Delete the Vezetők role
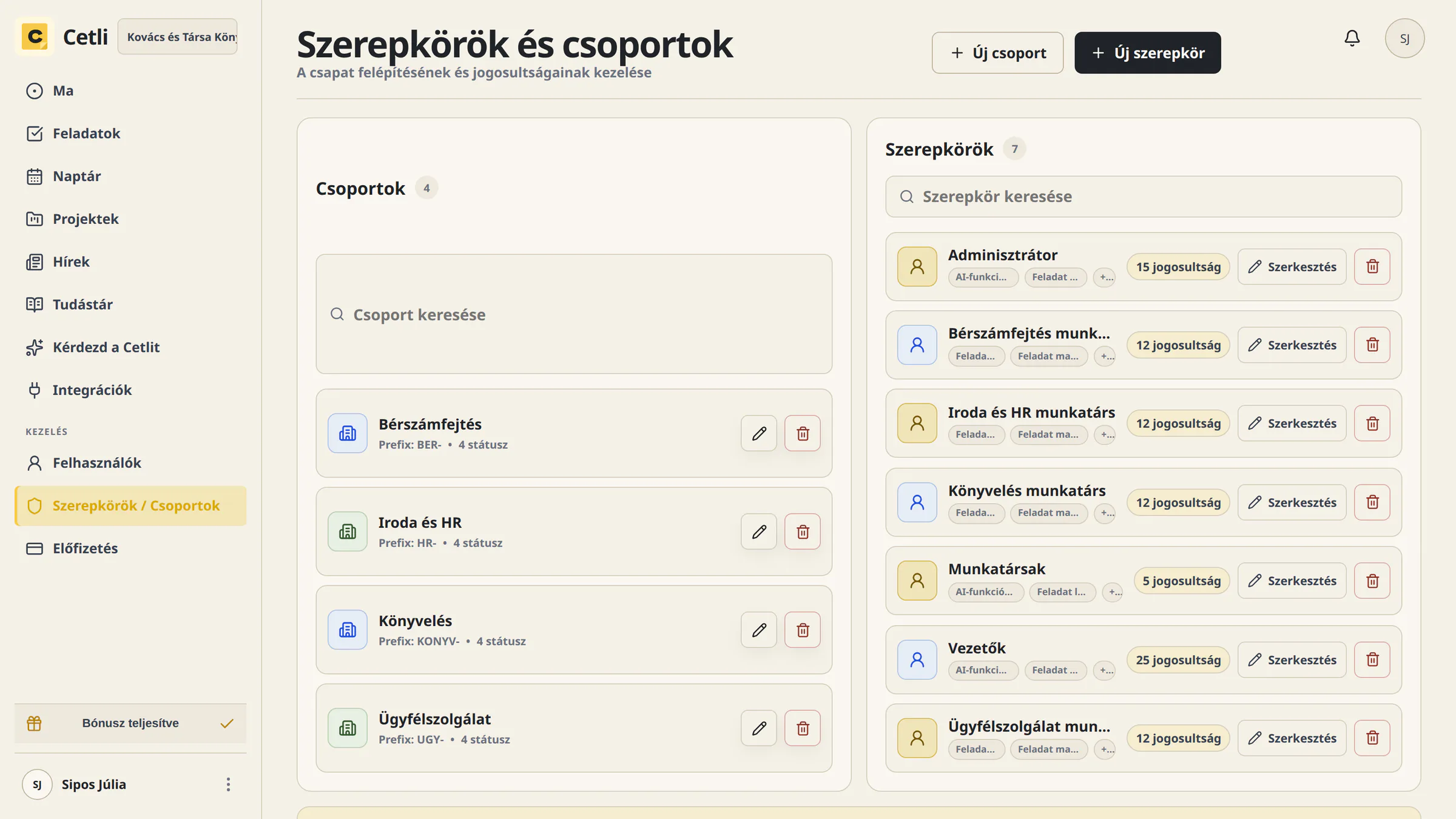Viewport: 1456px width, 819px height. pos(1372,659)
